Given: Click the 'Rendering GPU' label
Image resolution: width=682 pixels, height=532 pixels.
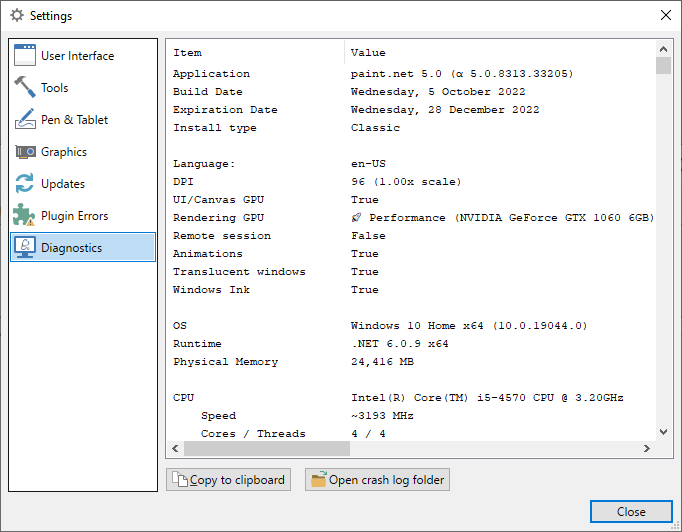Looking at the screenshot, I should [x=218, y=217].
